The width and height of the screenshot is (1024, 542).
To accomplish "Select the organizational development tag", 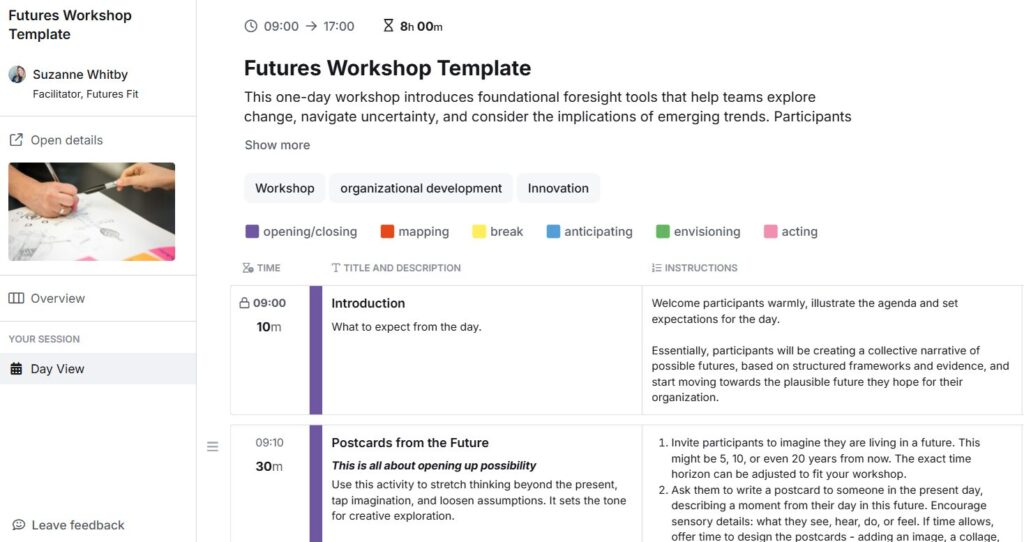I will (421, 188).
